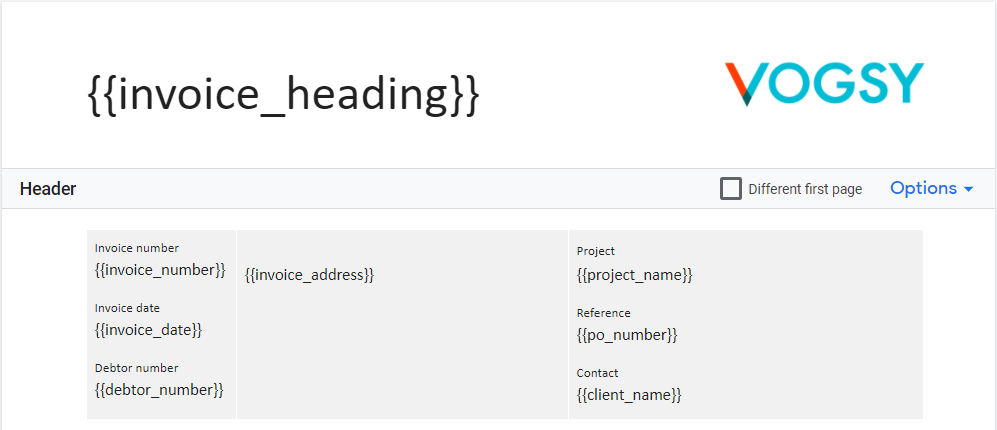
Task: Click the {{invoice_date}} placeholder
Action: pyautogui.click(x=149, y=329)
